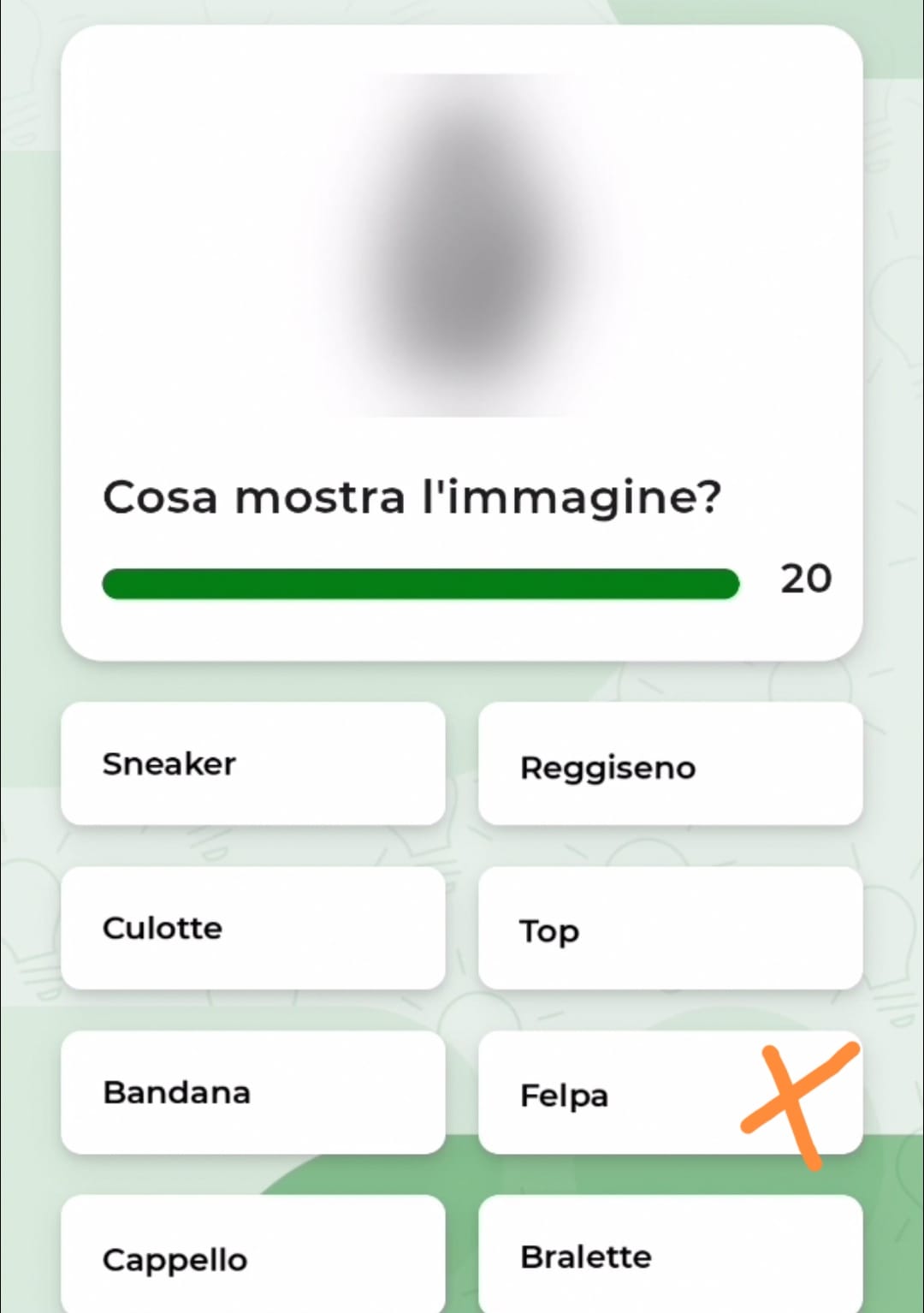The width and height of the screenshot is (924, 1313).
Task: Tap the 'Reggiseno' option card
Action: click(670, 763)
